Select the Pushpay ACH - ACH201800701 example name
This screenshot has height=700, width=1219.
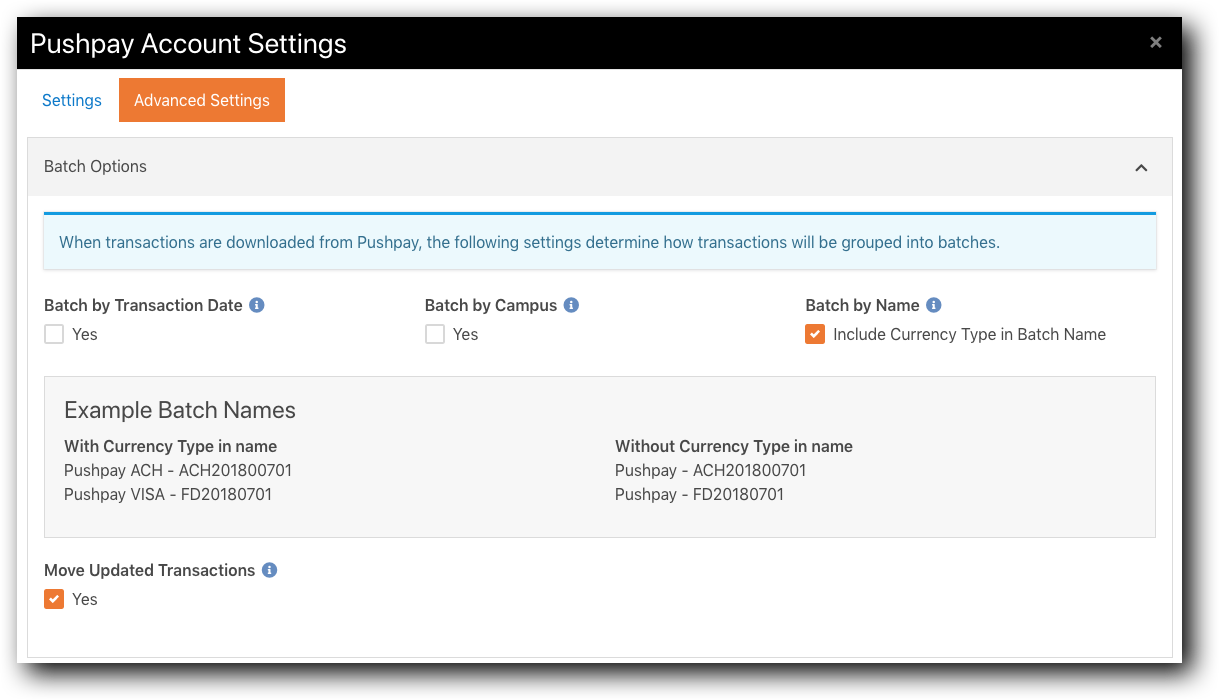(x=177, y=470)
